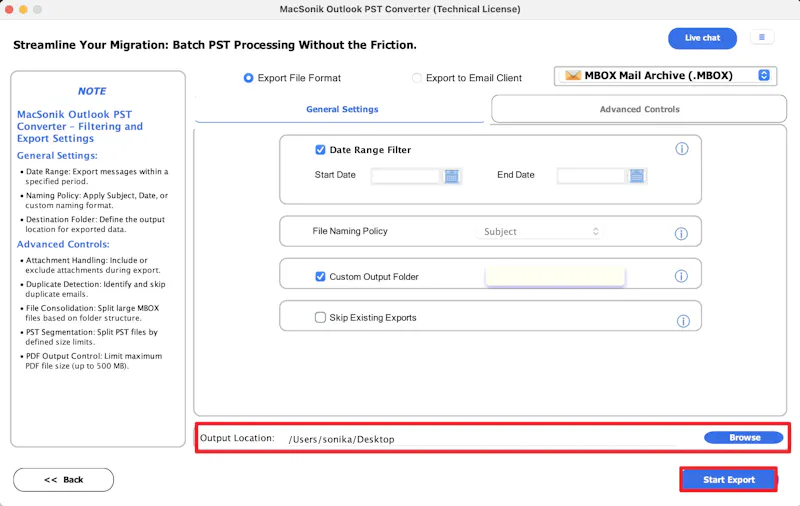
Task: Enable Skip Existing Exports checkbox
Action: (x=320, y=317)
